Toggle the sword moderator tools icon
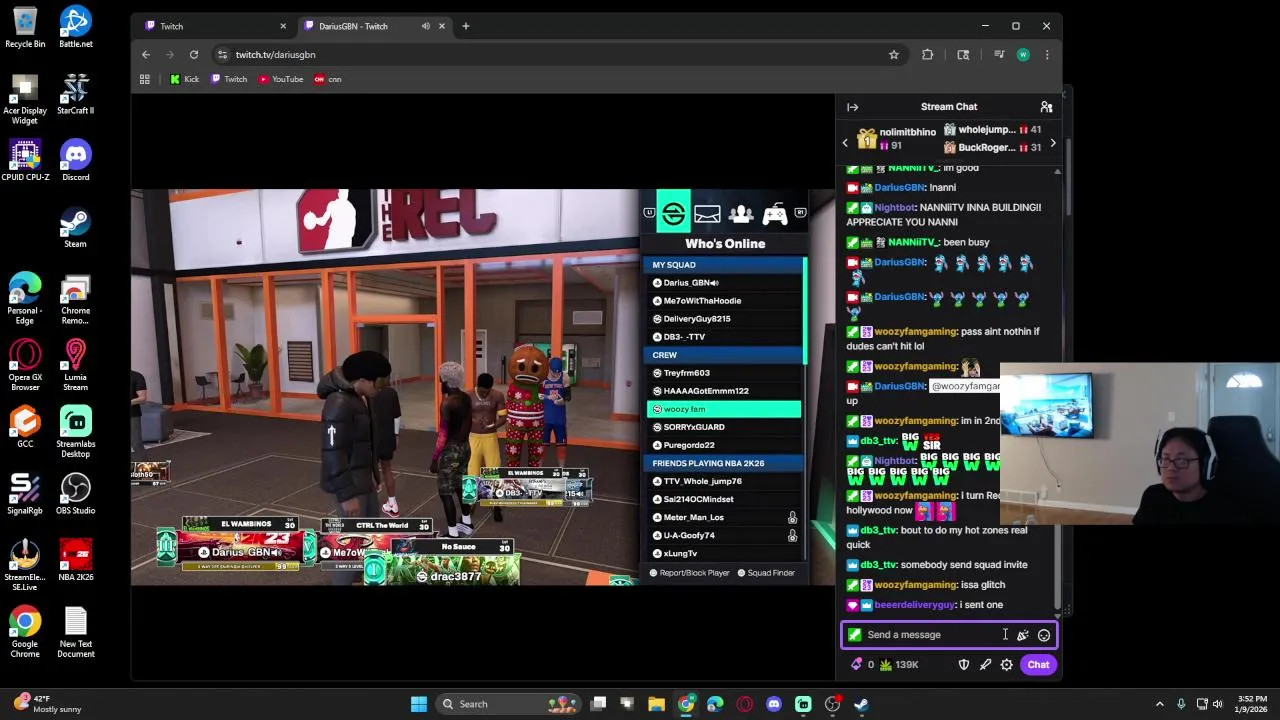The width and height of the screenshot is (1280, 720). click(x=985, y=665)
